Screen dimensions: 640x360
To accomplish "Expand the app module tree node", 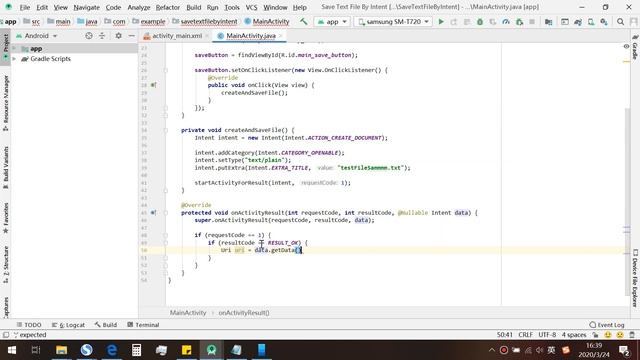I will coord(15,49).
